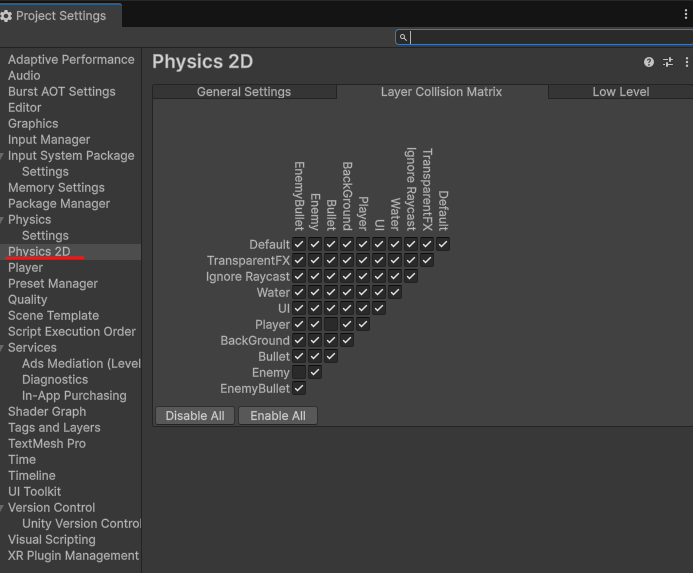The width and height of the screenshot is (693, 573).
Task: Open the presets slider icon for Physics 2D
Action: point(668,62)
